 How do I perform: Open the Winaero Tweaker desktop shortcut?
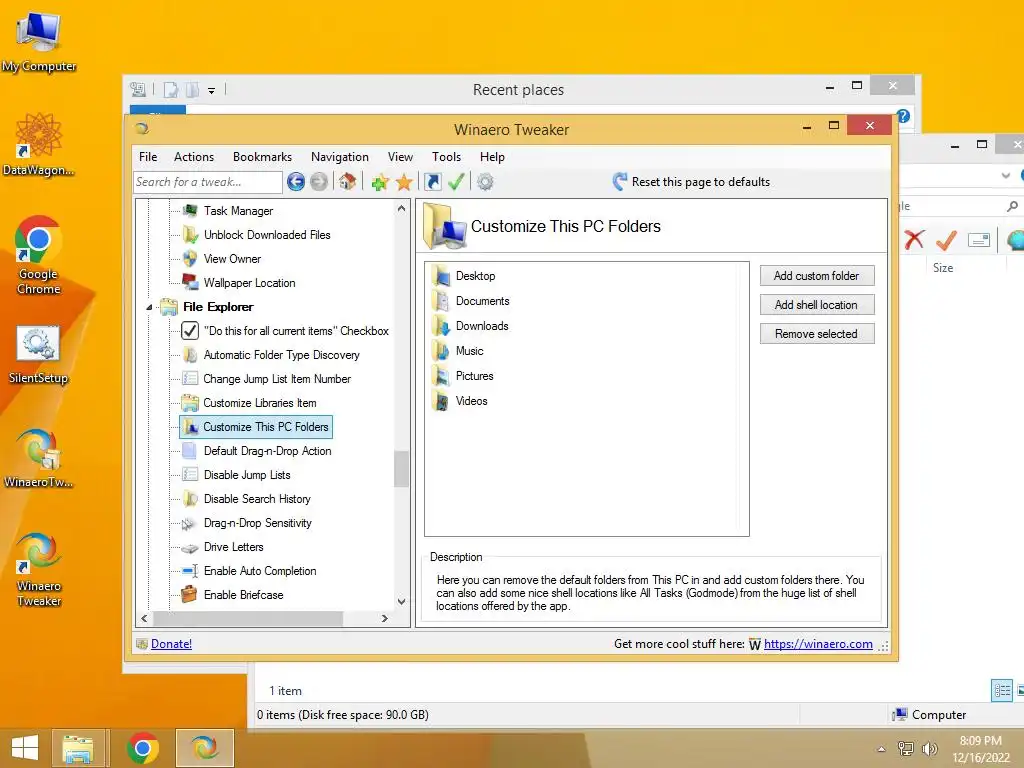click(39, 569)
